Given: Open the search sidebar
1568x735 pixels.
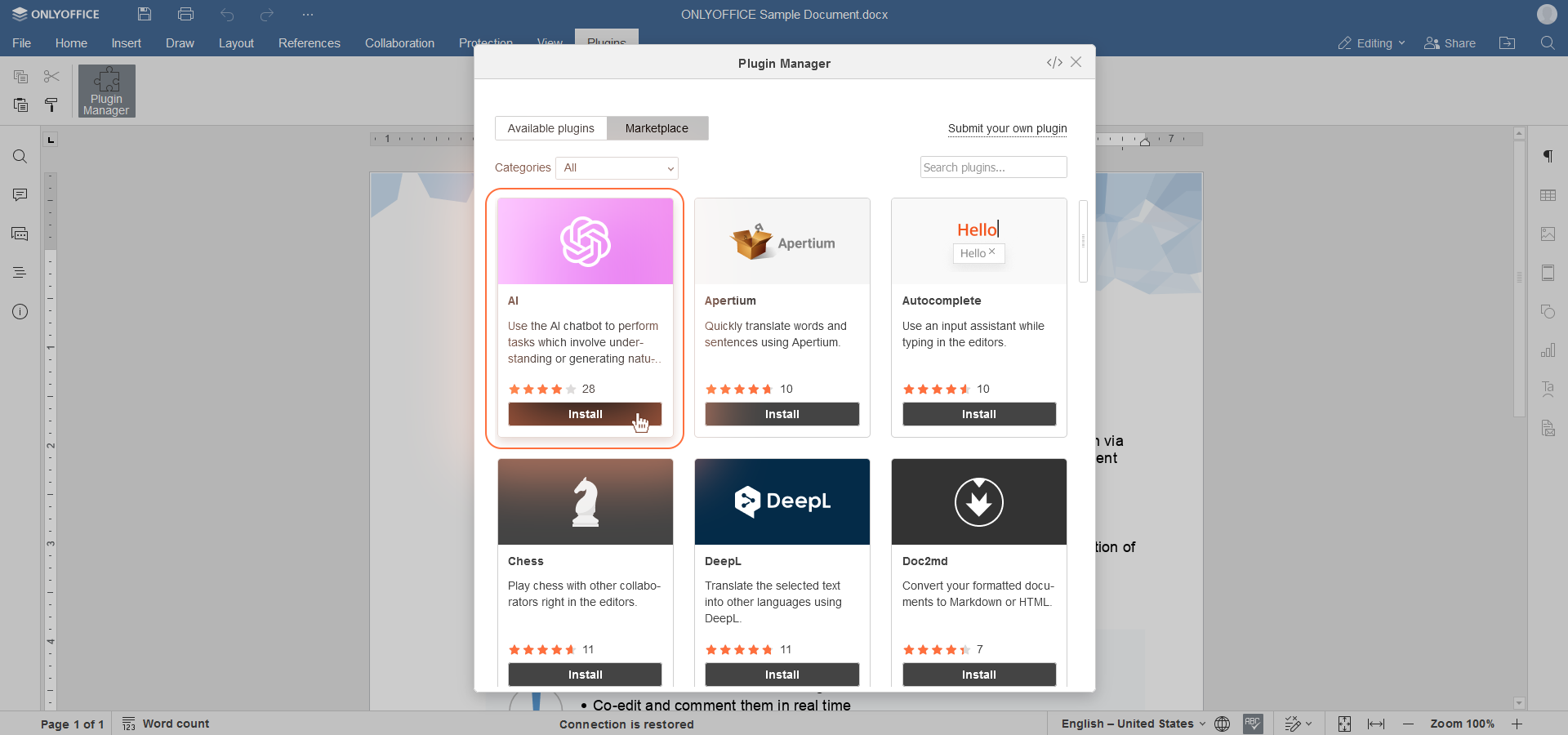Looking at the screenshot, I should pos(20,156).
